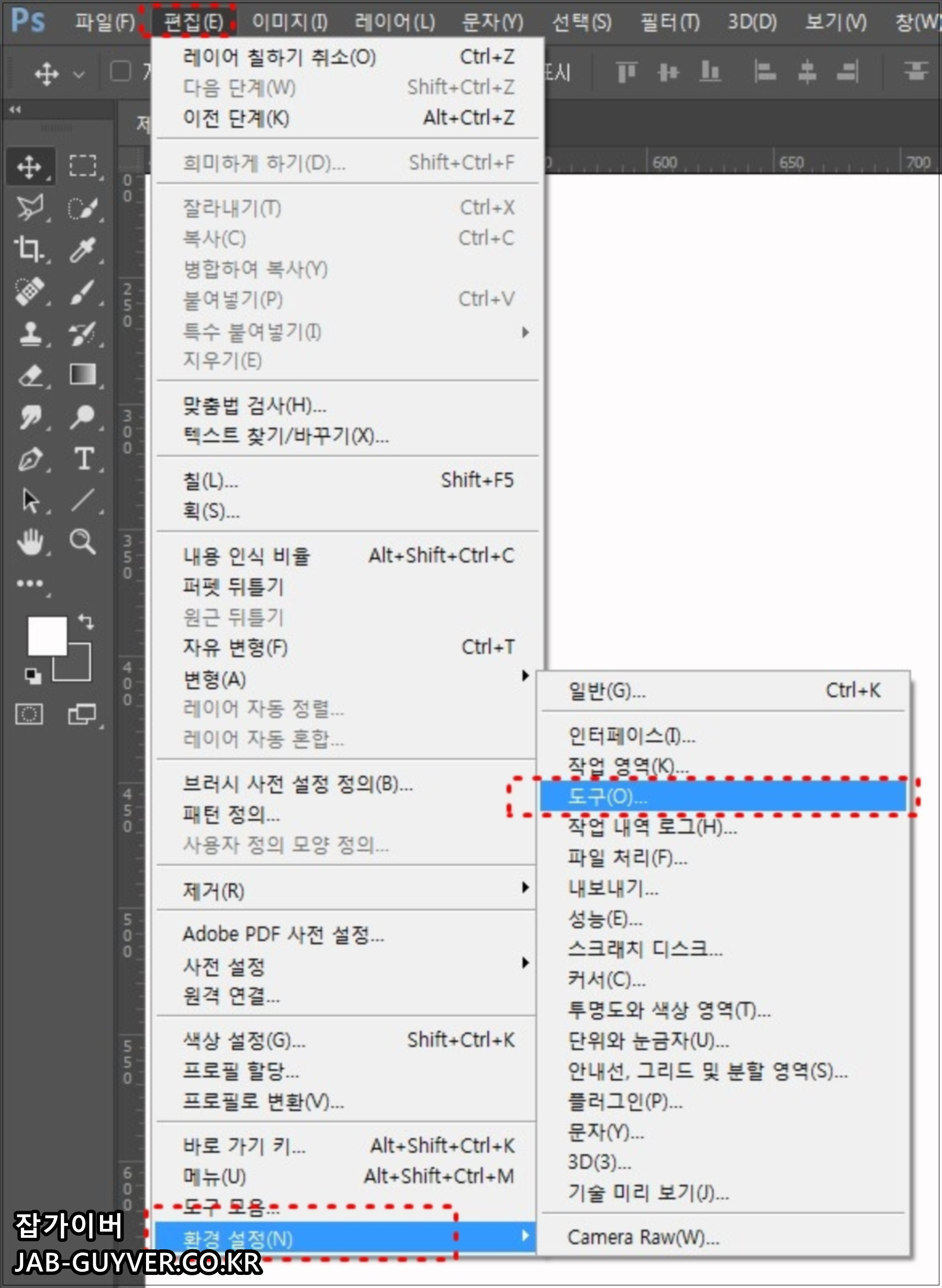Select the Smudge tool
942x1288 pixels.
pos(31,417)
